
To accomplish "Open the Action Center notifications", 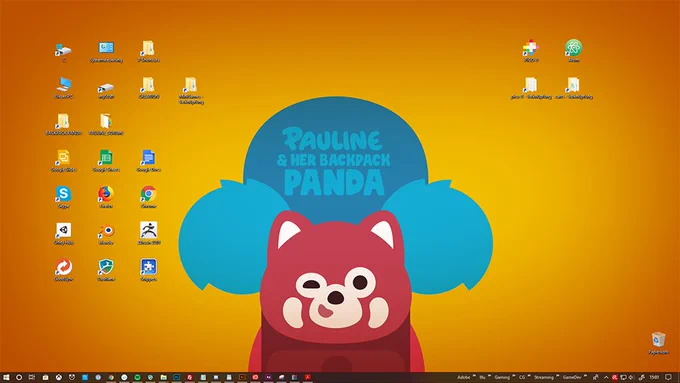I will click(668, 377).
